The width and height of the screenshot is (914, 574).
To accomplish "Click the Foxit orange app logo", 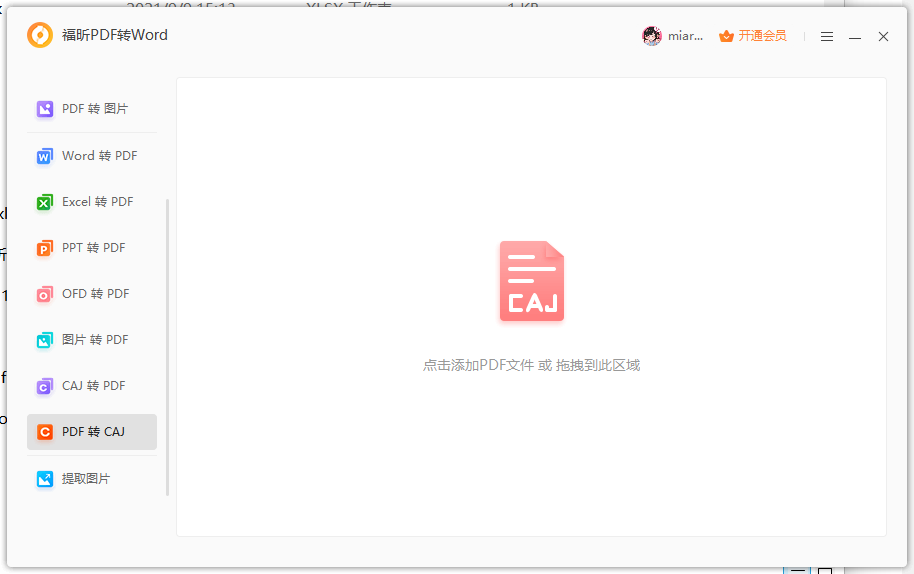I will (40, 35).
